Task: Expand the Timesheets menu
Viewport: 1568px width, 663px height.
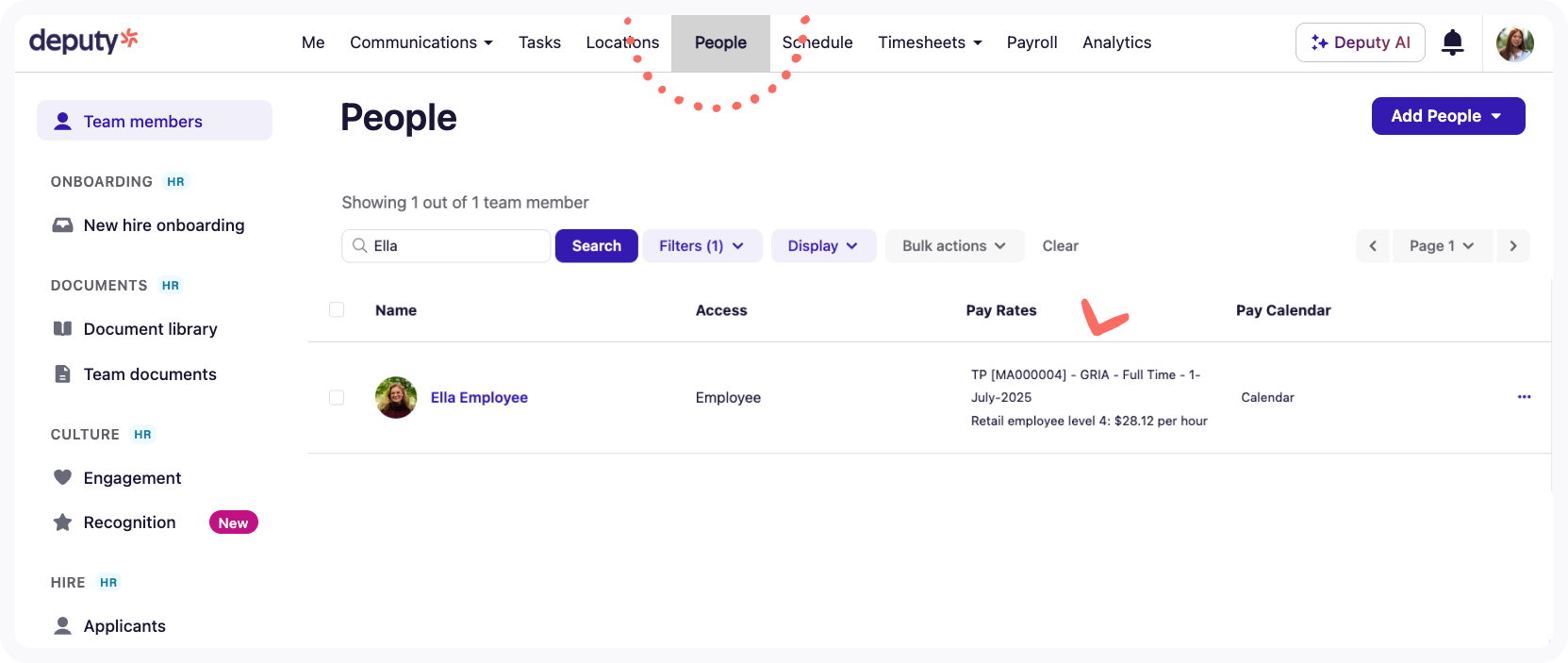Action: click(x=930, y=42)
